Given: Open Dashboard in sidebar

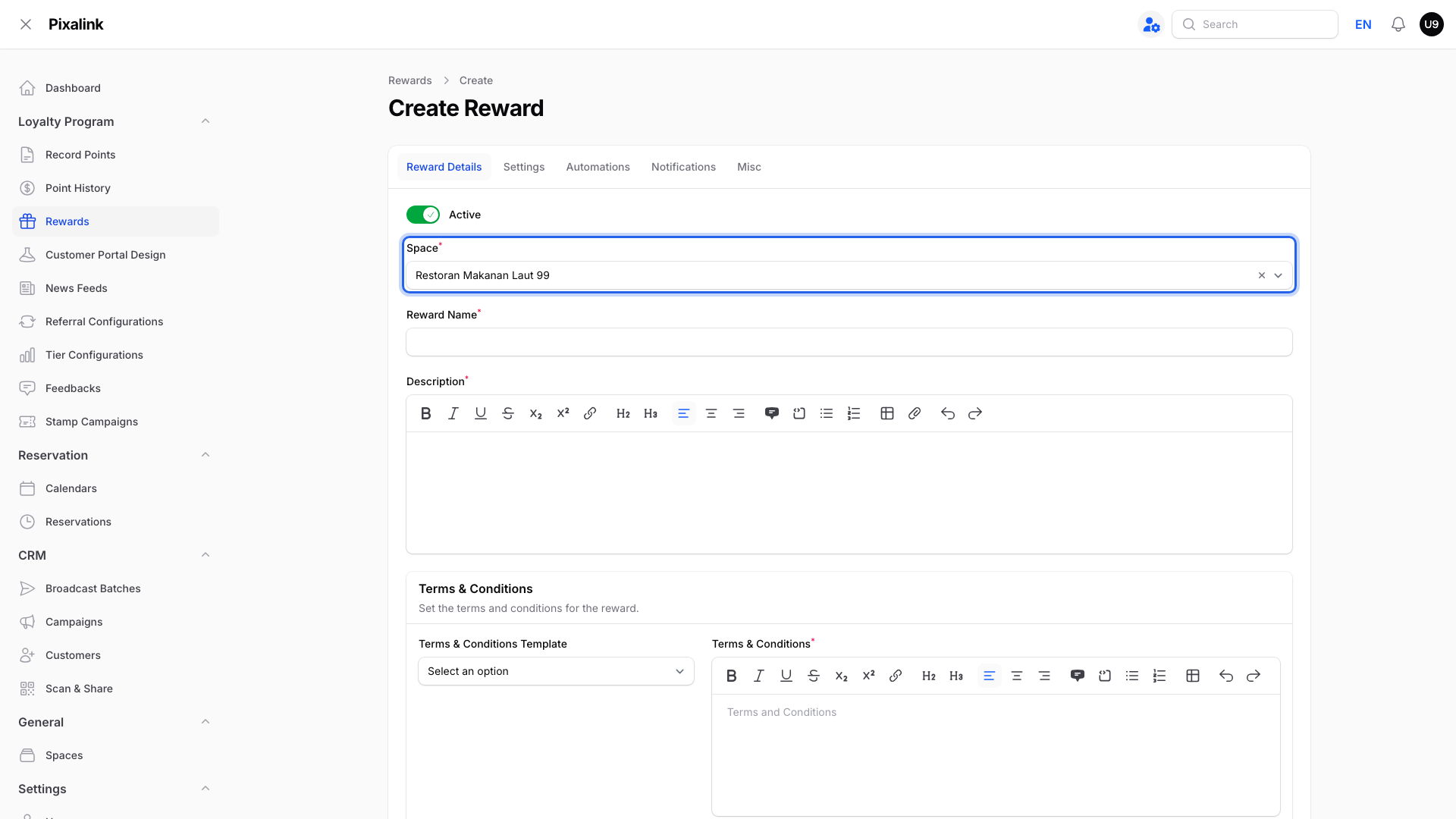Looking at the screenshot, I should [x=115, y=88].
